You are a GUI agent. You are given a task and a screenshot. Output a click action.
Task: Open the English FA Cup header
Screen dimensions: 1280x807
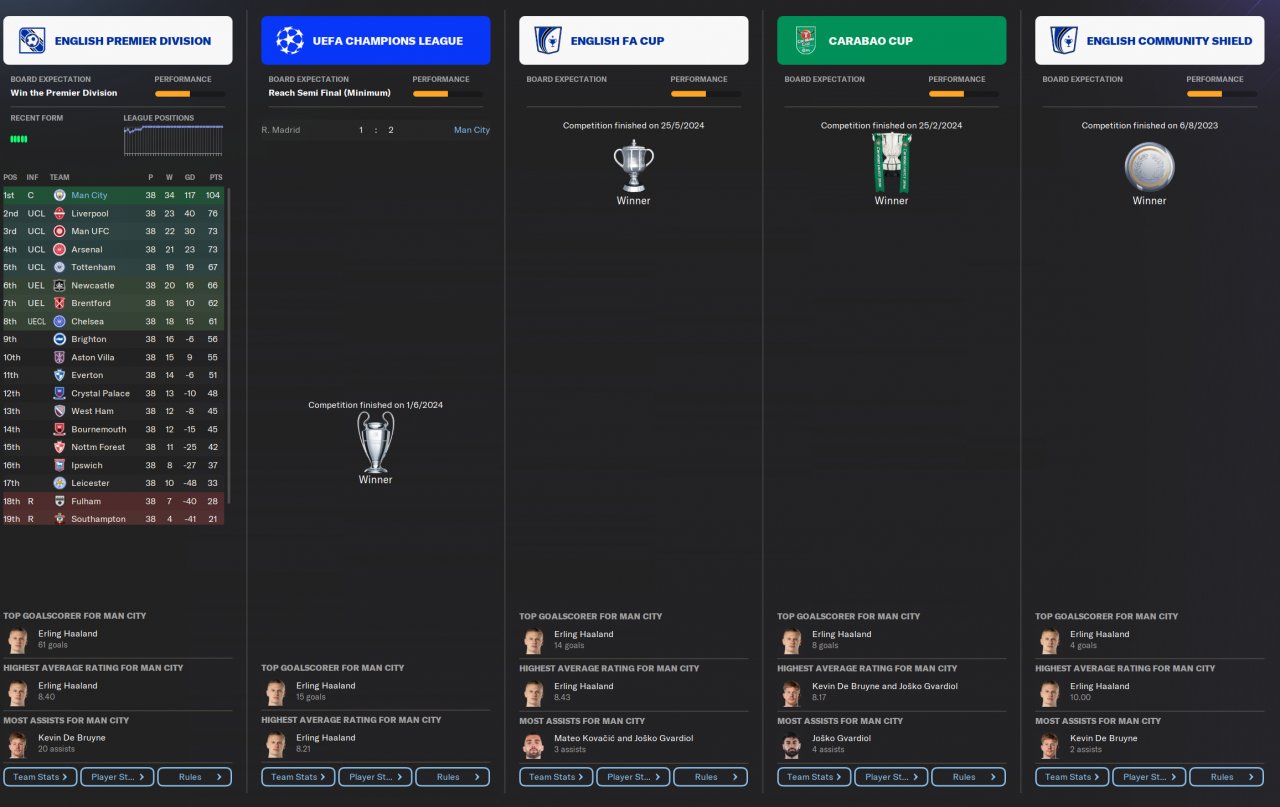(x=633, y=40)
